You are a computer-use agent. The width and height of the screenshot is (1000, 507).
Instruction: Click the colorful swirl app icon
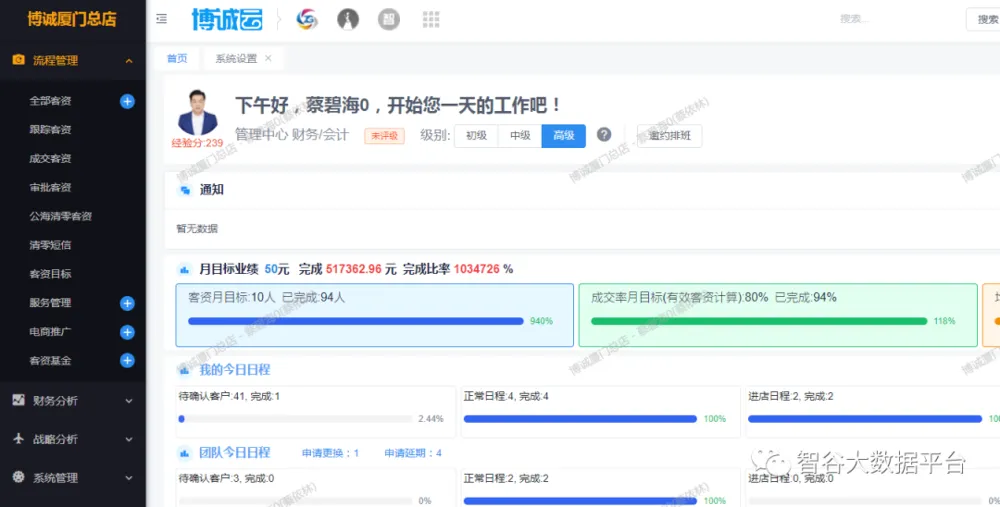[x=307, y=19]
